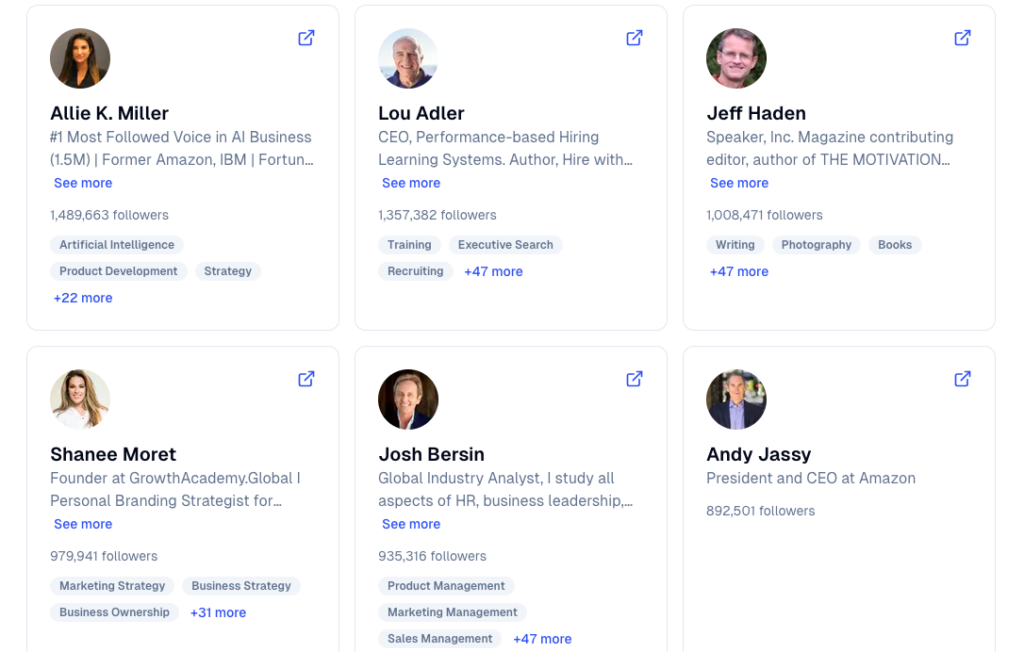Expand Allie K. Miller's bio with See more

83,183
